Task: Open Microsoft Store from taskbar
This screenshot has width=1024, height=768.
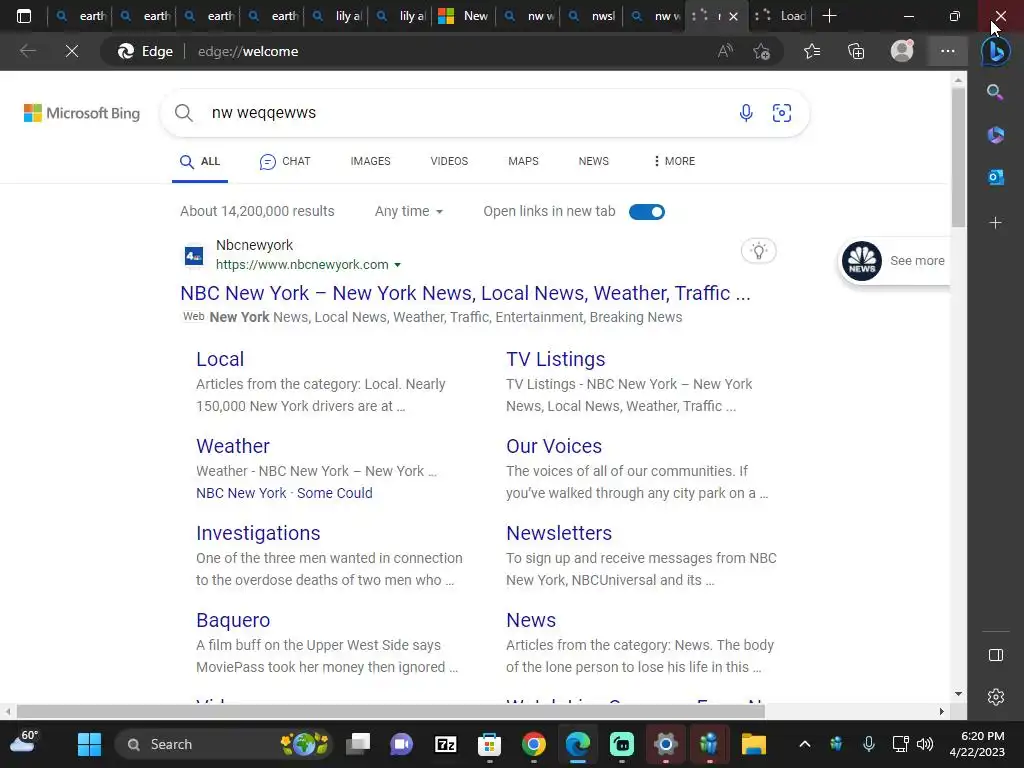Action: [x=489, y=744]
